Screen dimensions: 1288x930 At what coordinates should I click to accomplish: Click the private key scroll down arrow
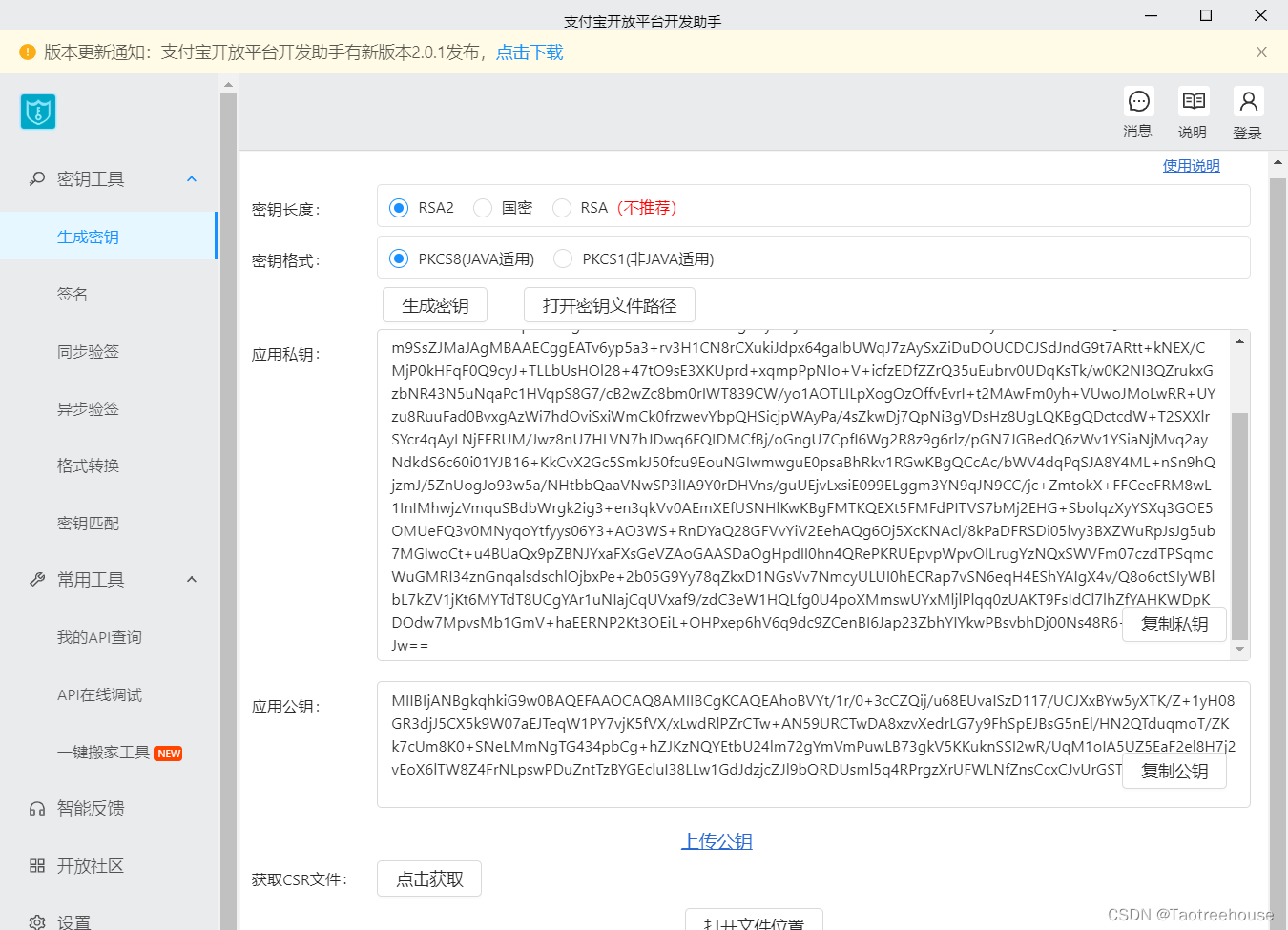pos(1239,650)
